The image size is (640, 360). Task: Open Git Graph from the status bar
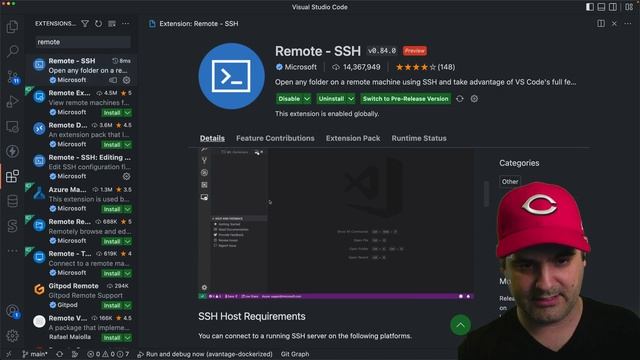coord(295,354)
